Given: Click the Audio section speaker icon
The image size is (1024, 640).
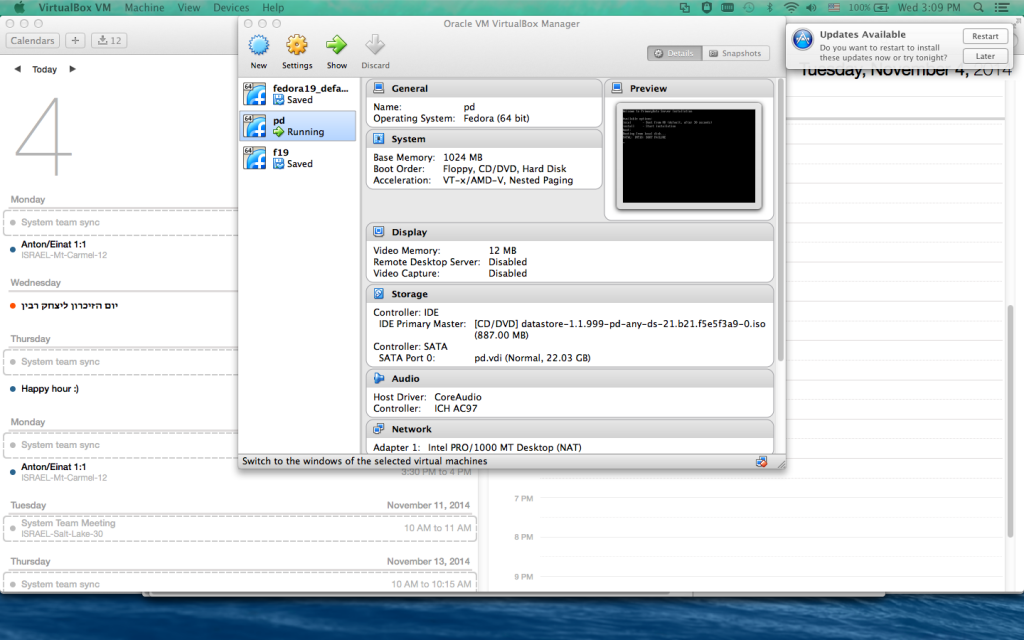Looking at the screenshot, I should tap(379, 379).
